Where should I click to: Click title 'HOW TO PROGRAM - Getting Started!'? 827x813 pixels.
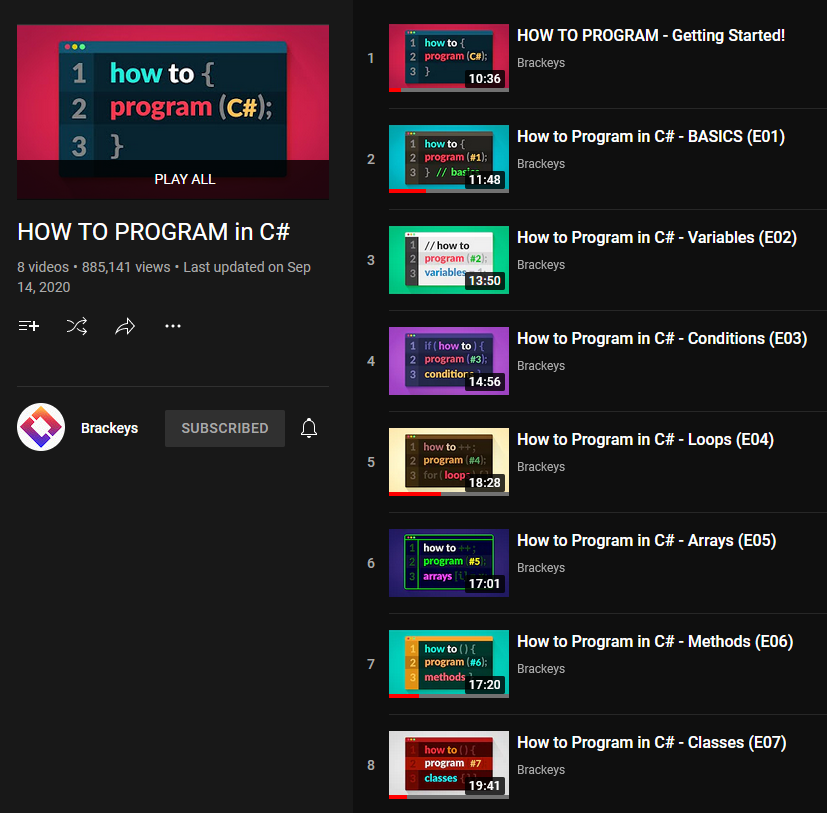pos(651,35)
